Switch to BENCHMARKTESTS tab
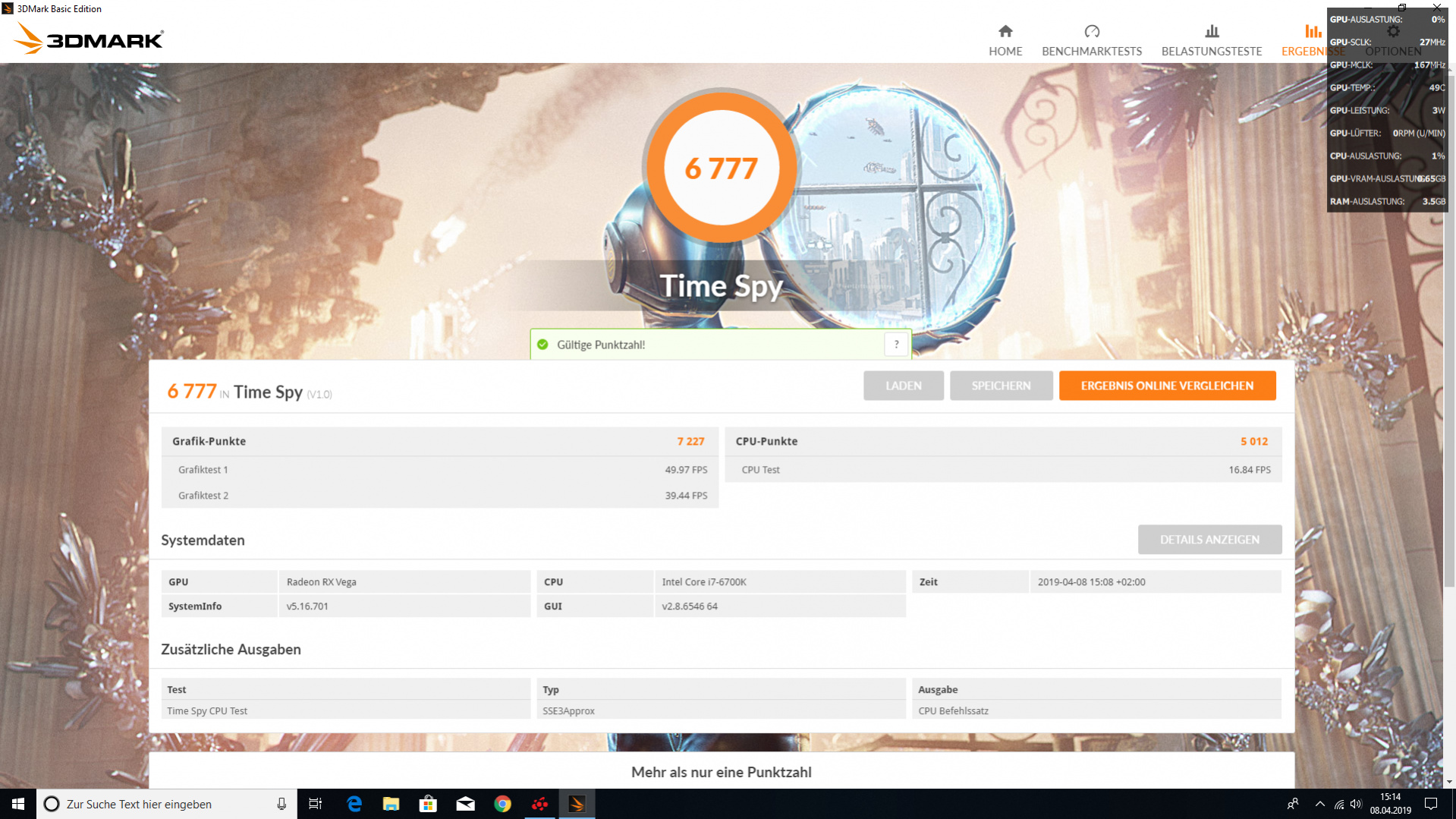The image size is (1456, 819). [x=1091, y=40]
